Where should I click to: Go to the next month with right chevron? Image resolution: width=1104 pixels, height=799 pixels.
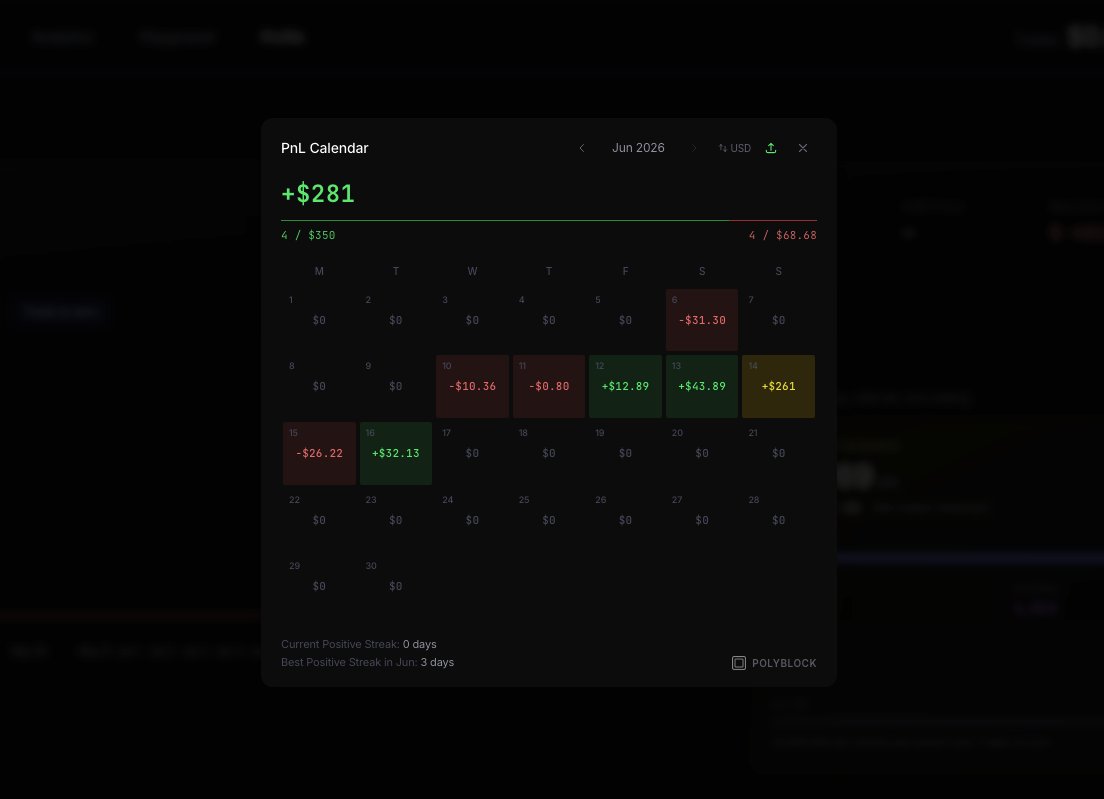[694, 148]
